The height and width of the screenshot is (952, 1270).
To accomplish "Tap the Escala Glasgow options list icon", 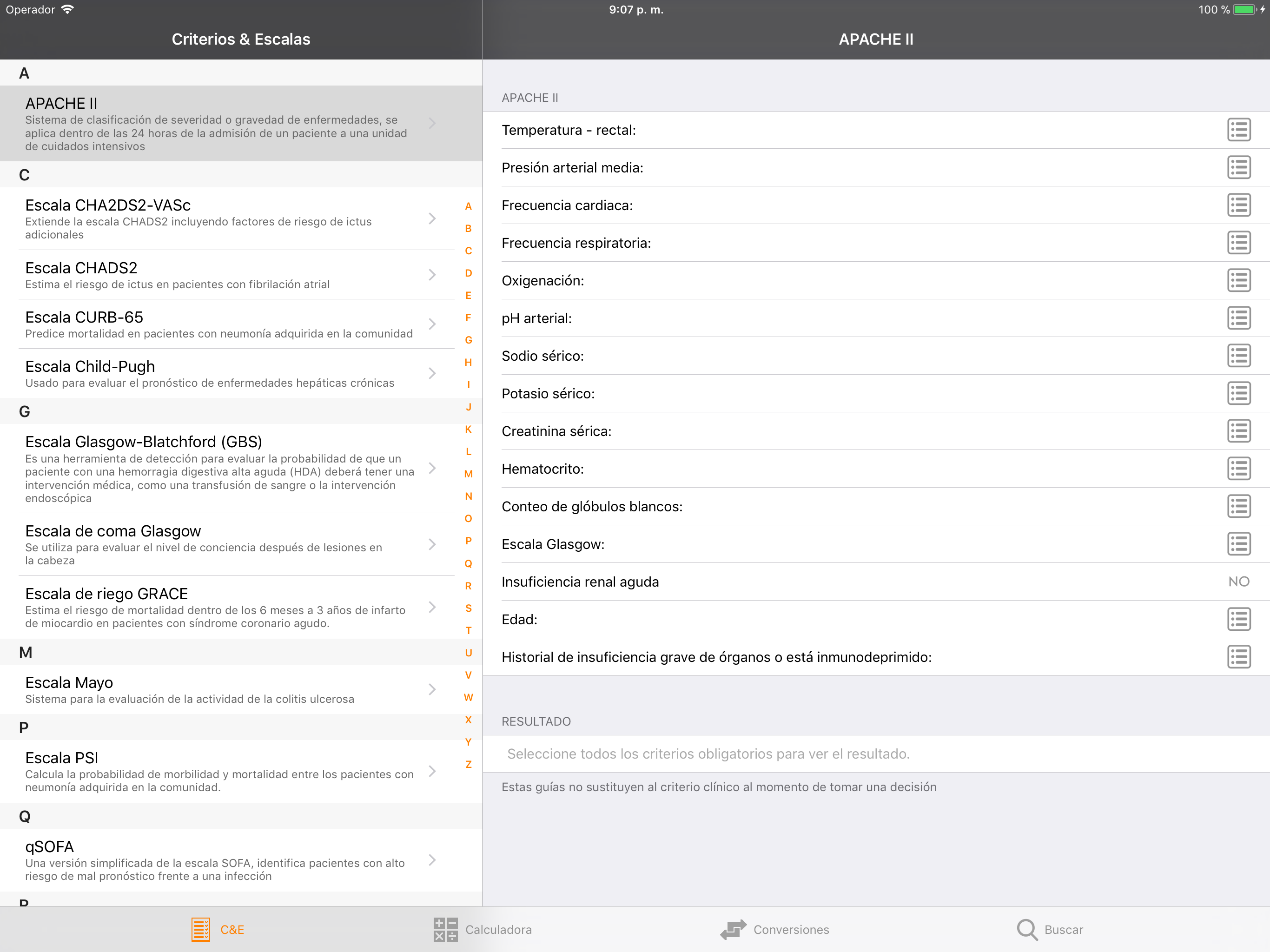I will point(1238,544).
